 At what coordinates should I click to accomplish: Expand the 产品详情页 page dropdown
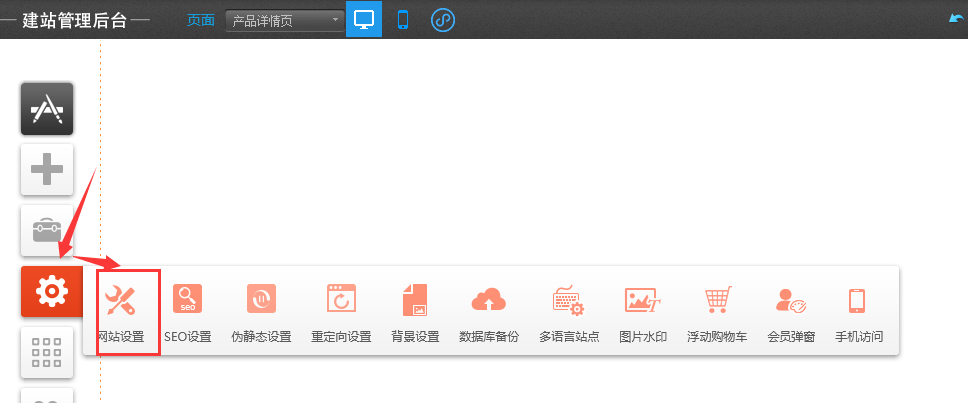[x=284, y=20]
